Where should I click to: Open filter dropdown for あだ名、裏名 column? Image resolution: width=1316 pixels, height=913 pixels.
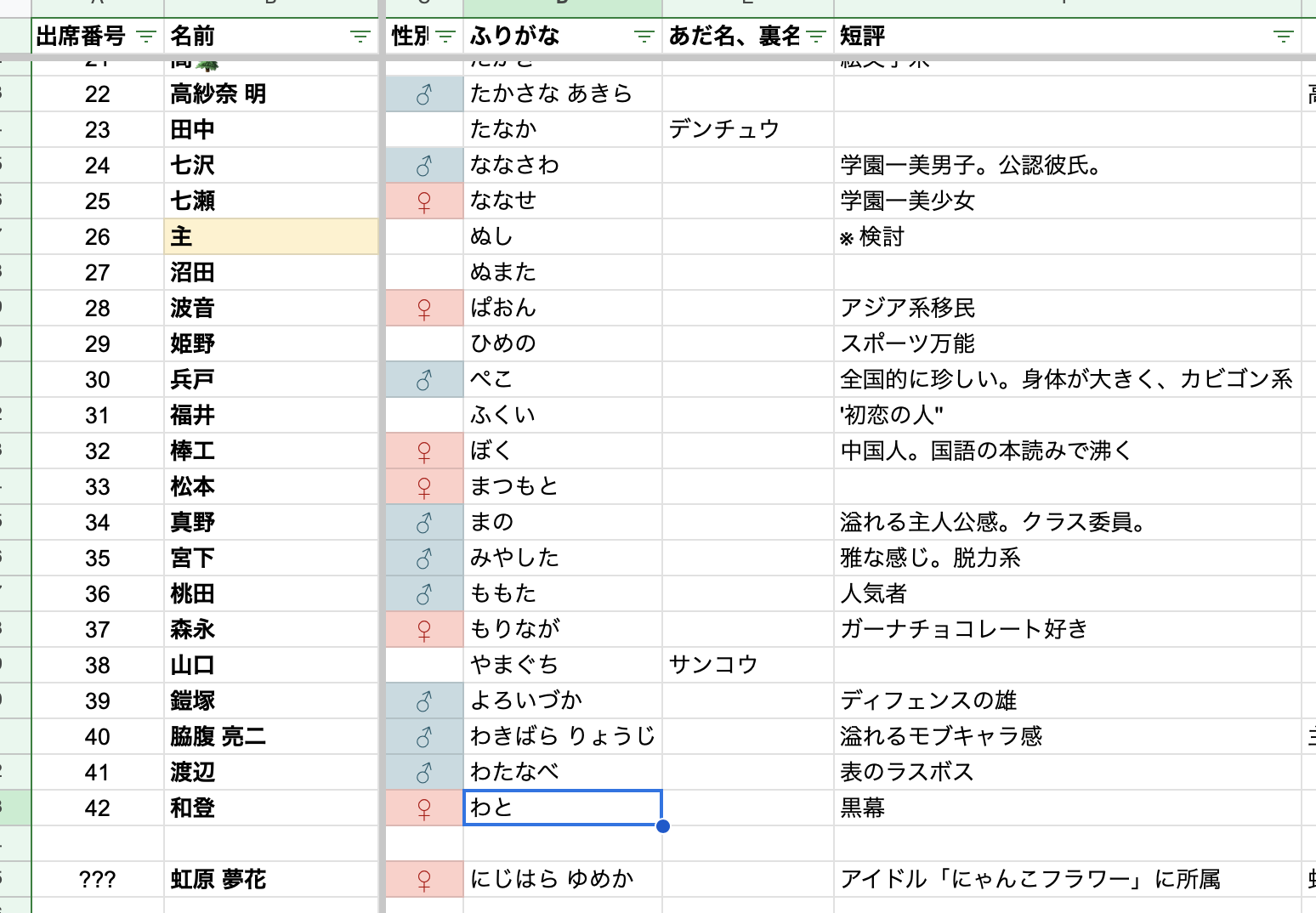point(816,37)
